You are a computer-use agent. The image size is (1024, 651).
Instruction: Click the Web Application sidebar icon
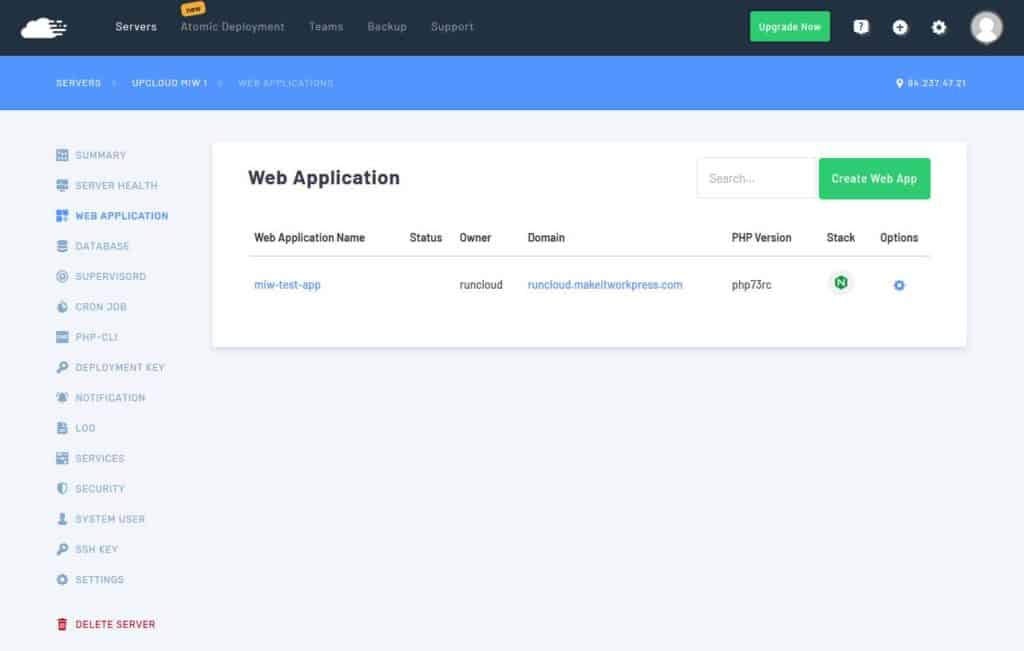[62, 215]
